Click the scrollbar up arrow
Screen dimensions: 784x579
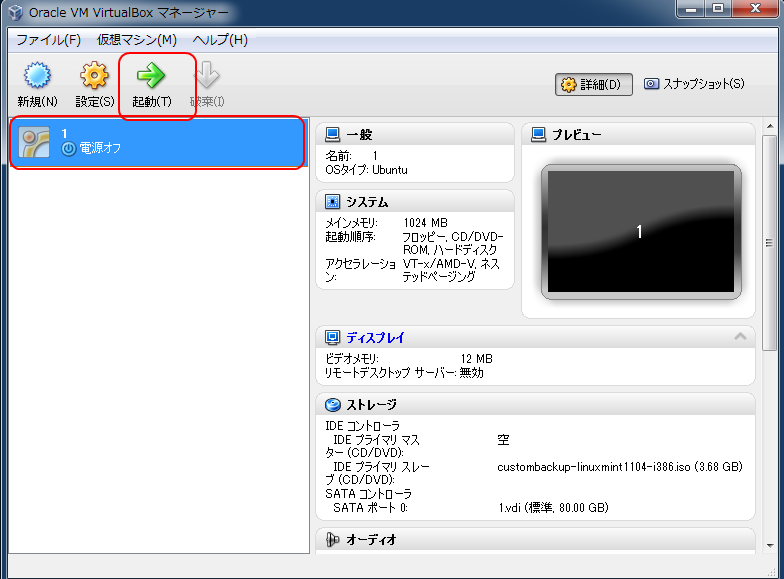click(770, 126)
